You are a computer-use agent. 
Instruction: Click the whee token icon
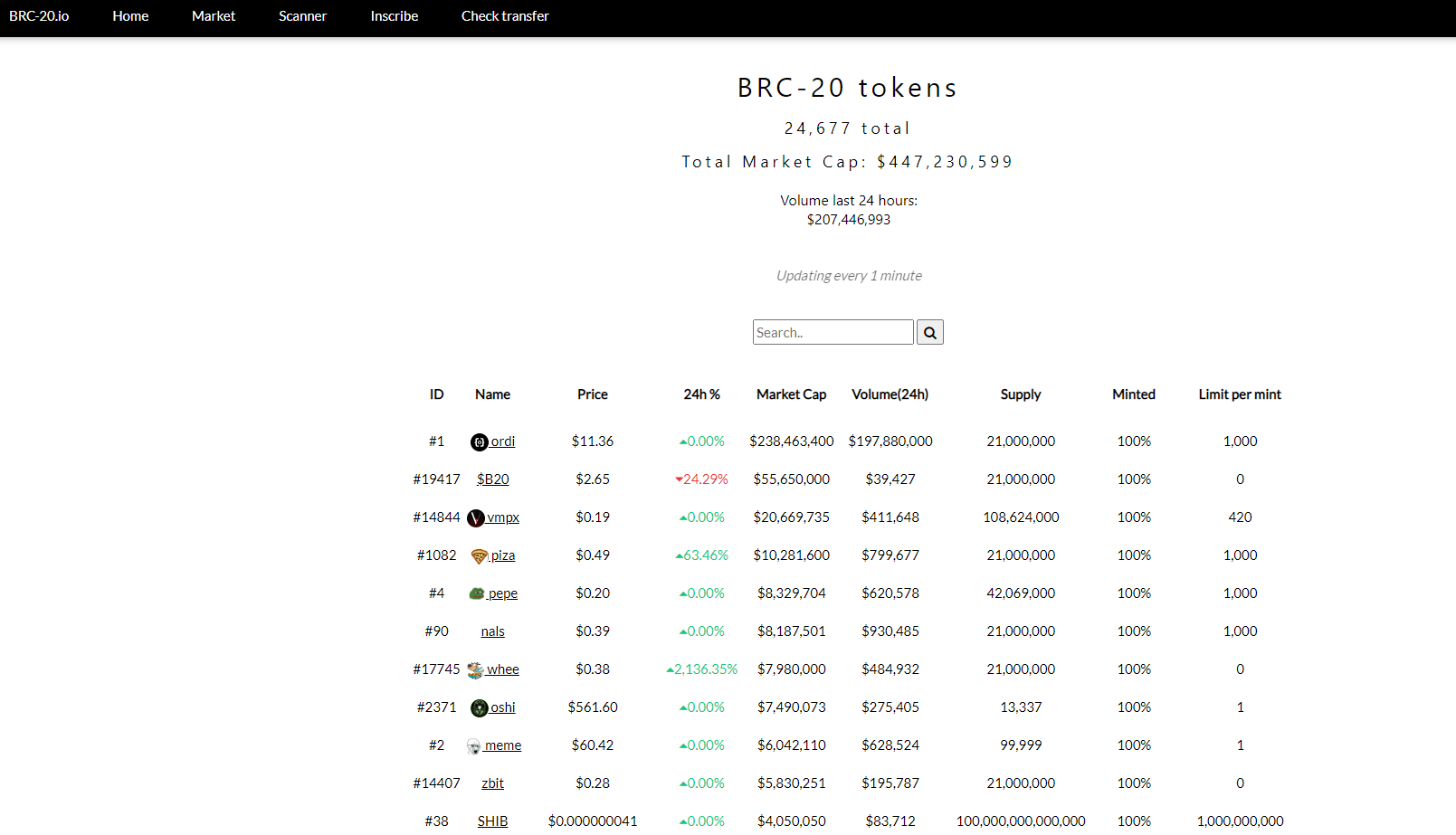coord(475,670)
